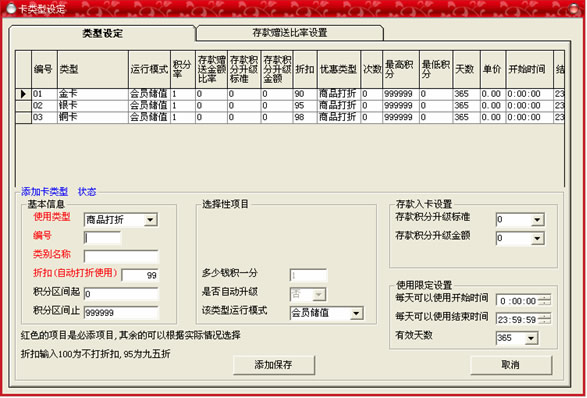This screenshot has height=398, width=587.
Task: Click the 取消 button
Action: coord(511,365)
